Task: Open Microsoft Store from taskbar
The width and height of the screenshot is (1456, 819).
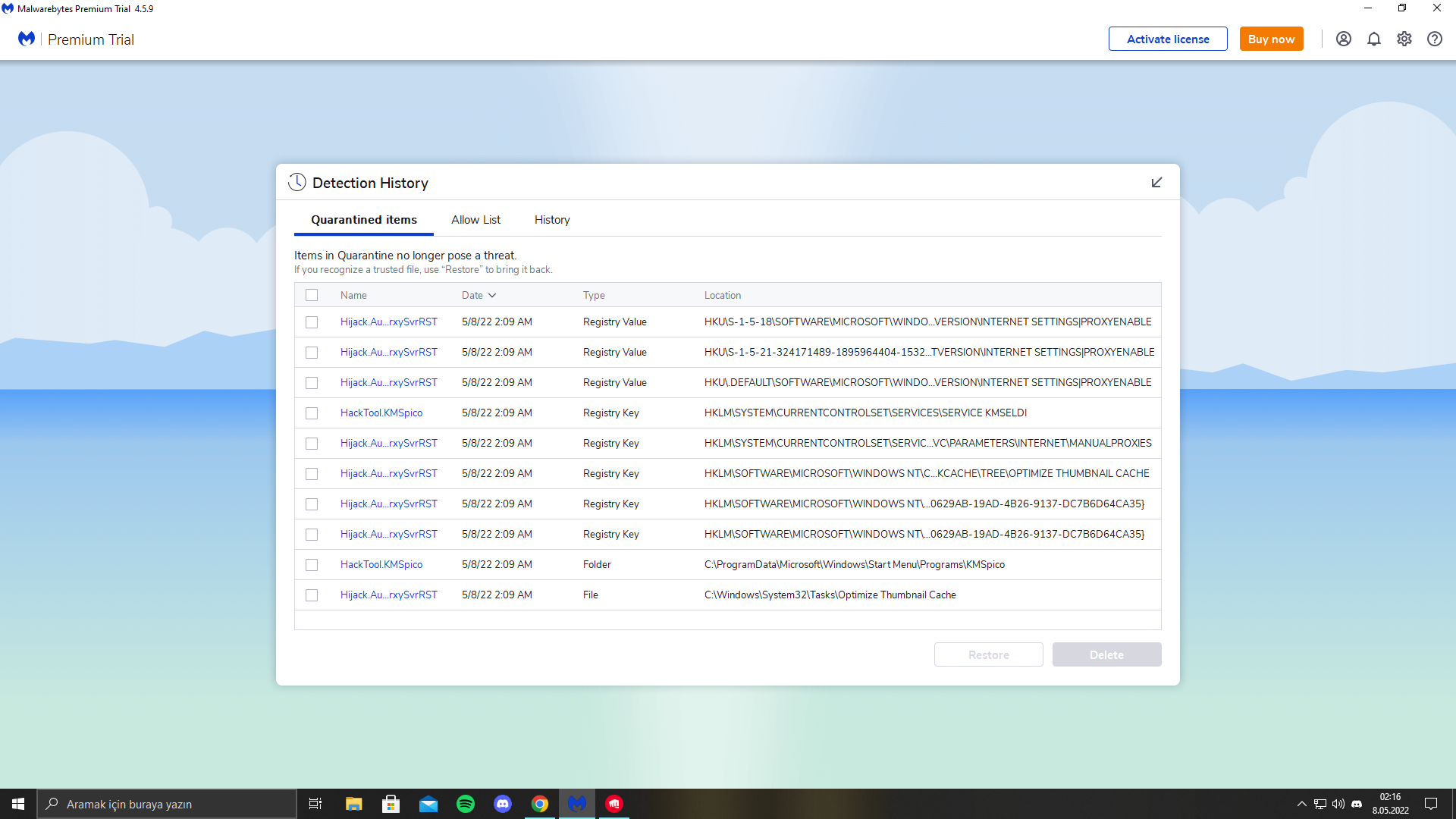Action: pos(391,804)
